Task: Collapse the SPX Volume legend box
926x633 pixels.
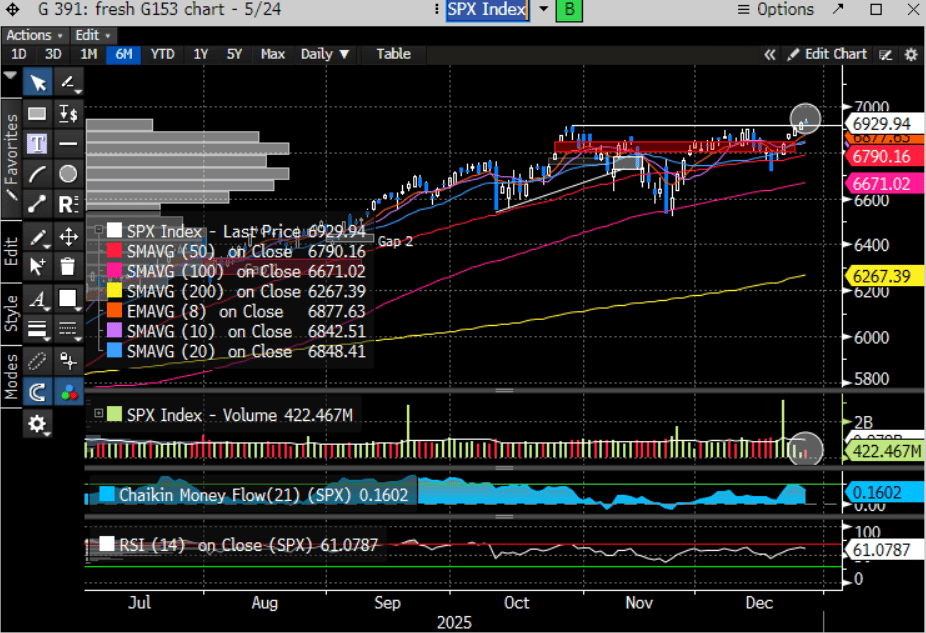Action: point(99,413)
